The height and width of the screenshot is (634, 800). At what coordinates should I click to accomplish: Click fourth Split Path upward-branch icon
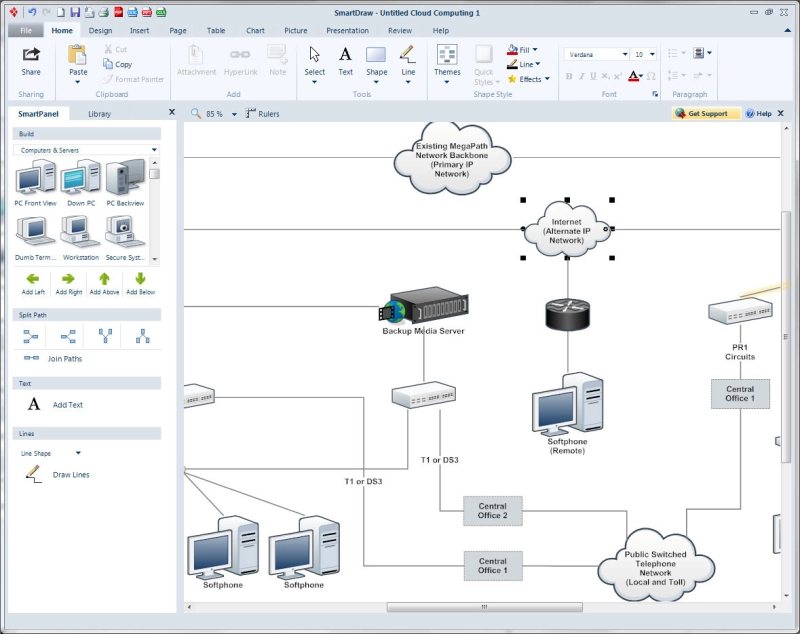[143, 336]
